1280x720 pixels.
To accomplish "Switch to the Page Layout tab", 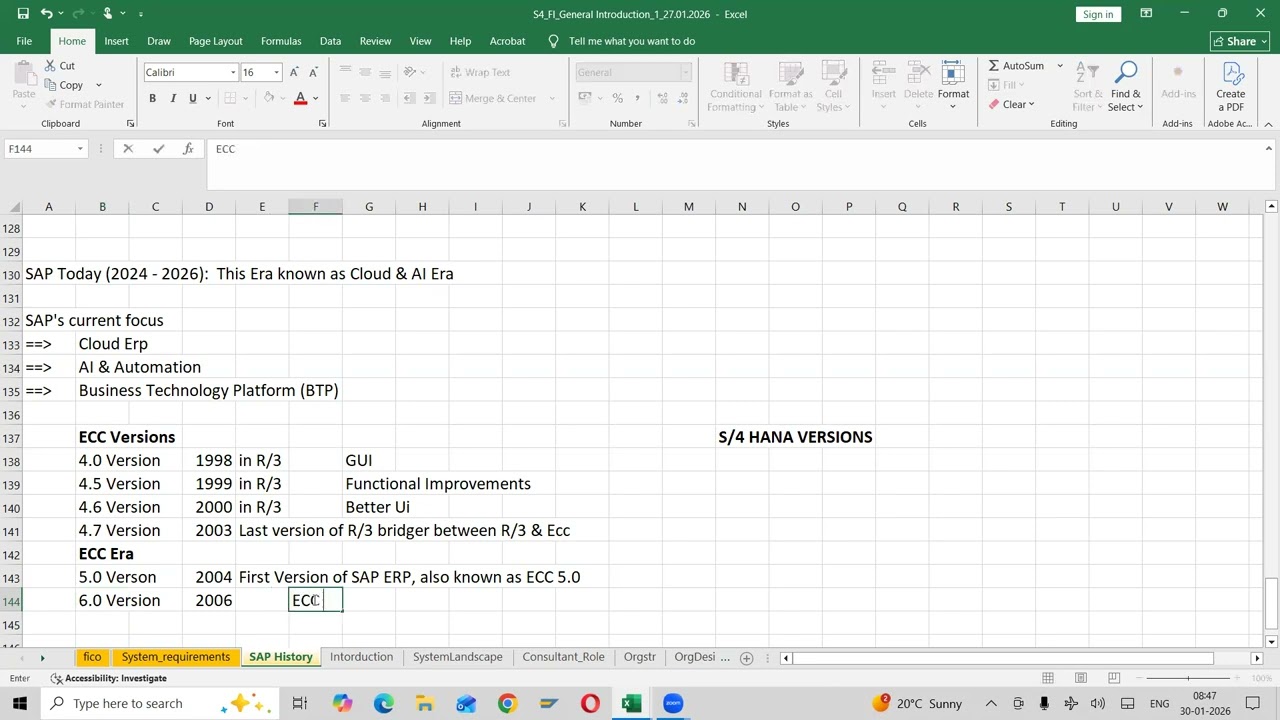I will coord(216,41).
